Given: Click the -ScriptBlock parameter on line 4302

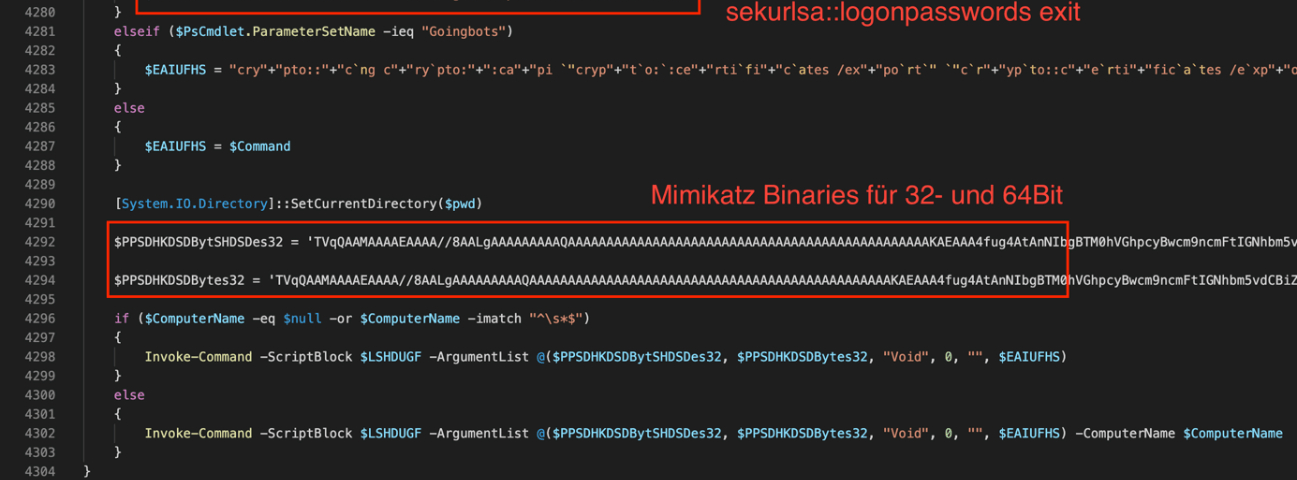Looking at the screenshot, I should [x=306, y=433].
